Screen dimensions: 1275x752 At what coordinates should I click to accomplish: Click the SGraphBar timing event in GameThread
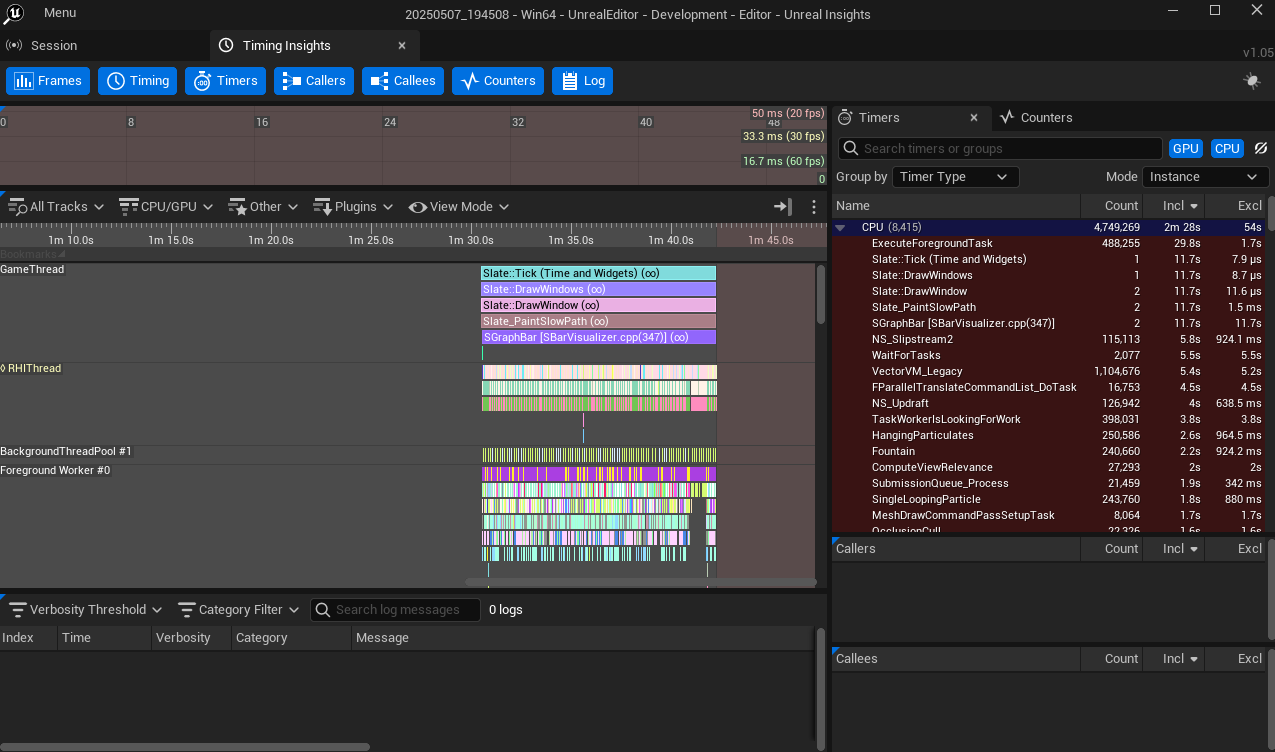pyautogui.click(x=599, y=337)
